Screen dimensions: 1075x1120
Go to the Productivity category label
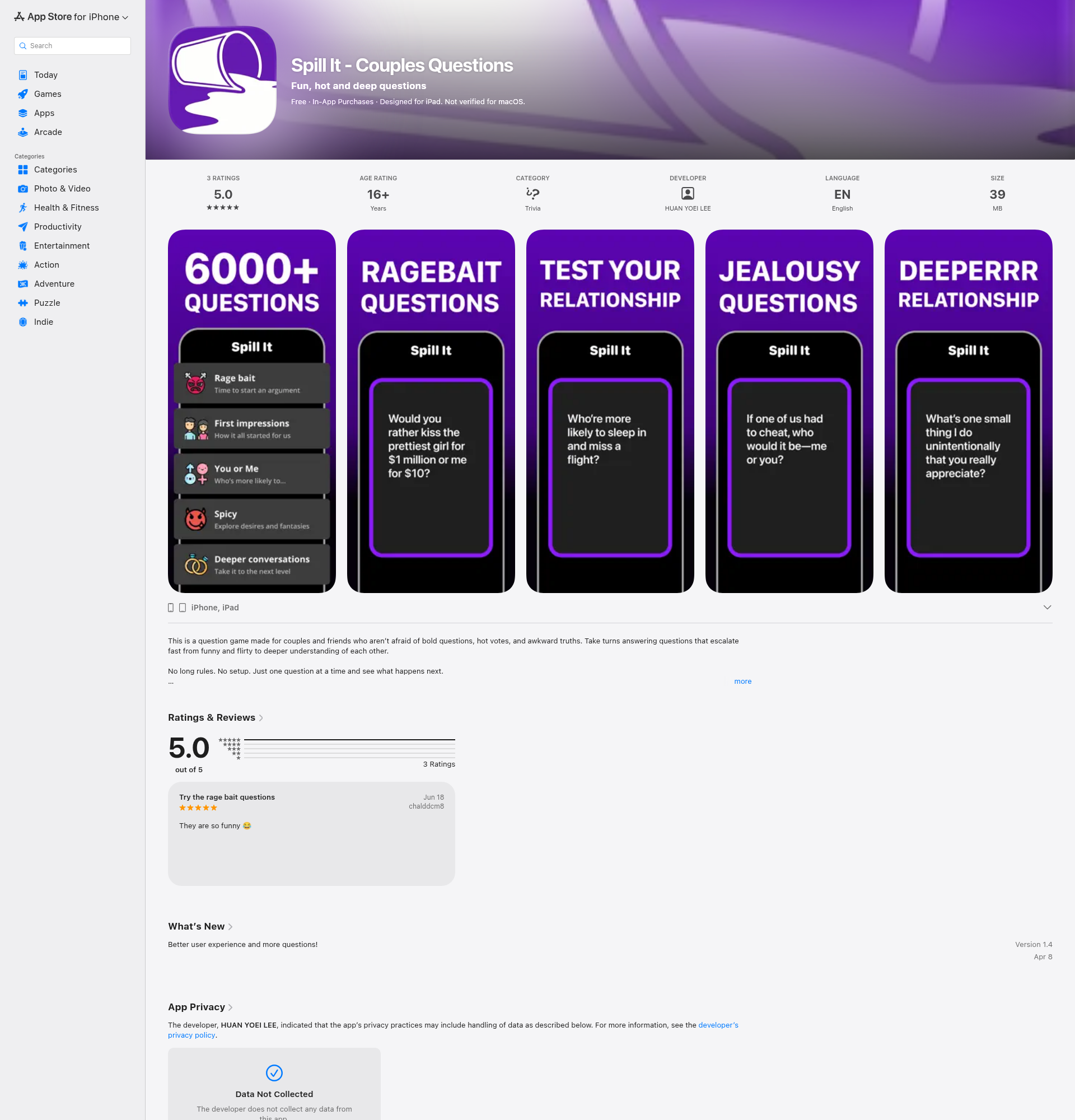click(58, 227)
